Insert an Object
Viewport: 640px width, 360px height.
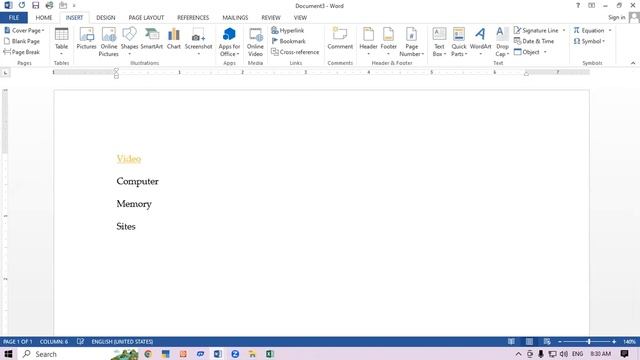coord(527,52)
